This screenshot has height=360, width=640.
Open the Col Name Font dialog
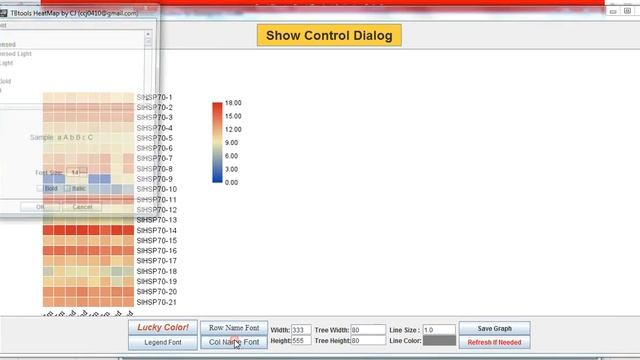[234, 342]
